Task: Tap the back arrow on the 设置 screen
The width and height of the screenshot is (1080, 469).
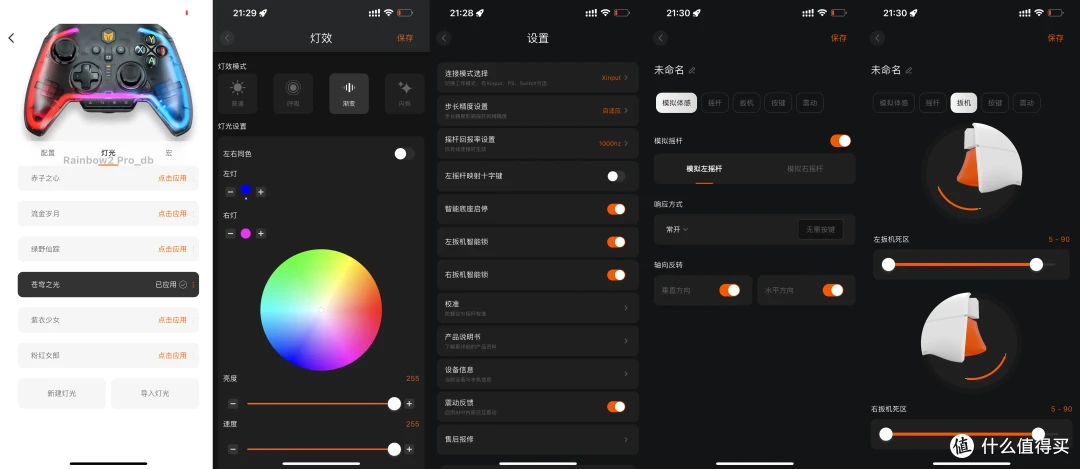Action: click(x=444, y=38)
